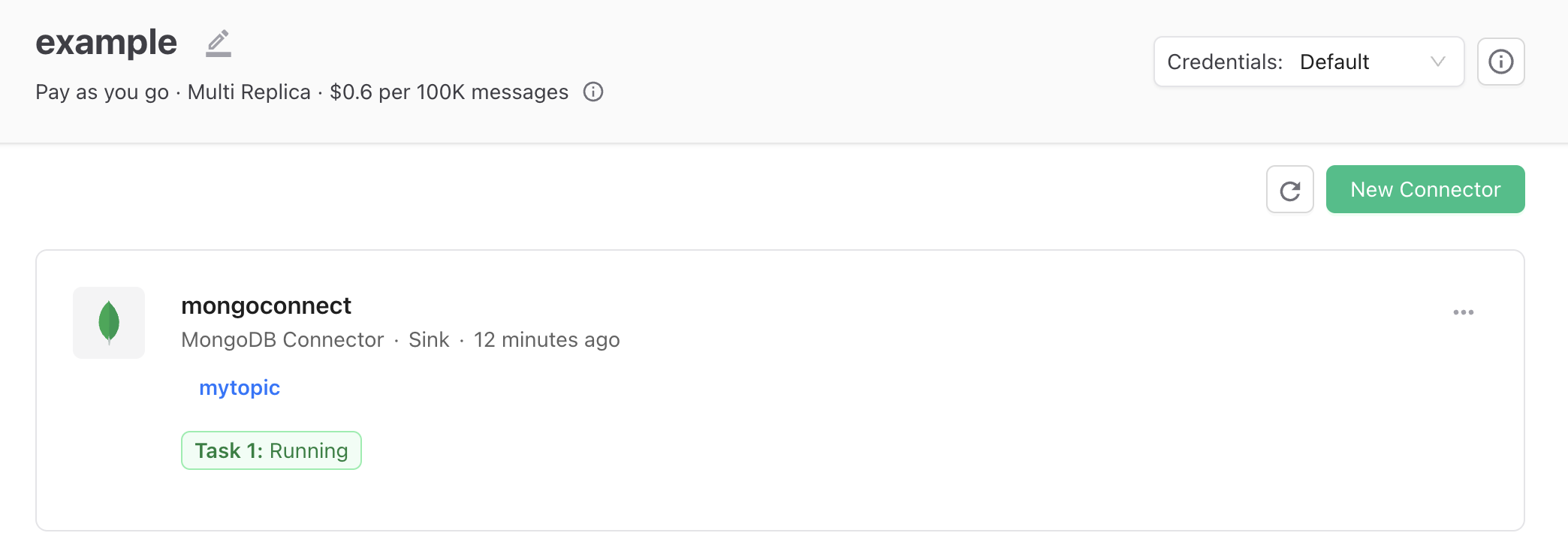Image resolution: width=1568 pixels, height=548 pixels.
Task: Click the MongoDB leaf logo
Action: coord(108,322)
